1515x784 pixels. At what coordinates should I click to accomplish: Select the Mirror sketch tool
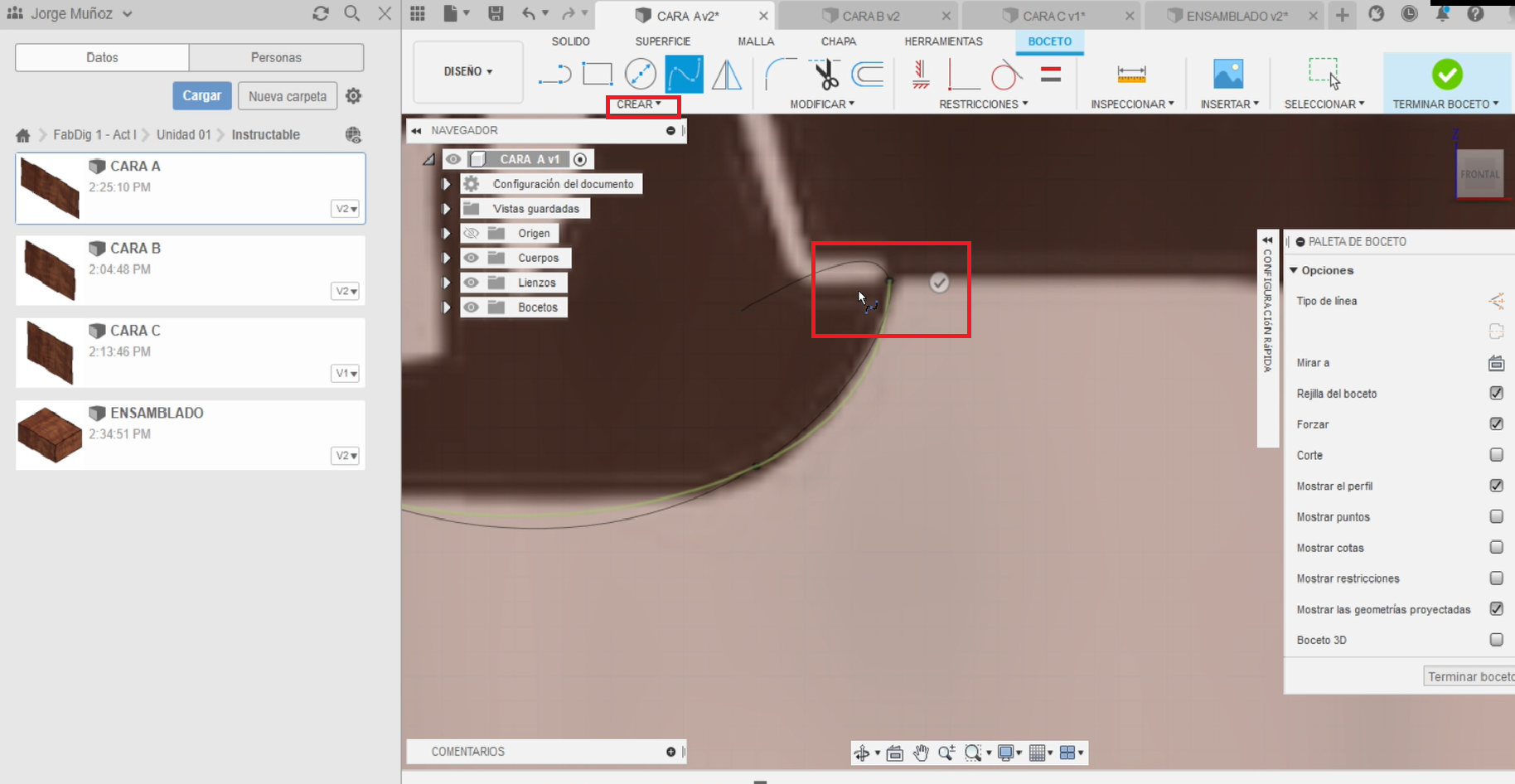coord(727,75)
